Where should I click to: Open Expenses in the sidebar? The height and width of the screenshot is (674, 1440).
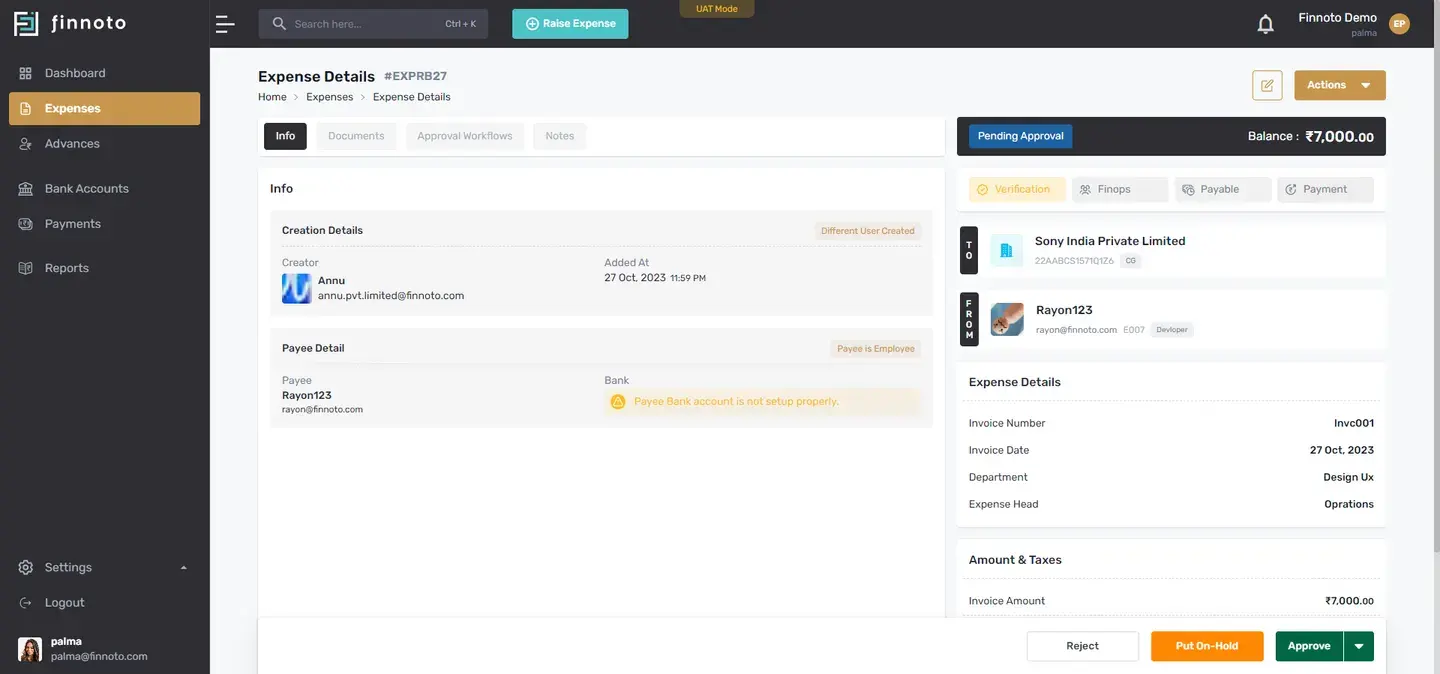tap(105, 109)
